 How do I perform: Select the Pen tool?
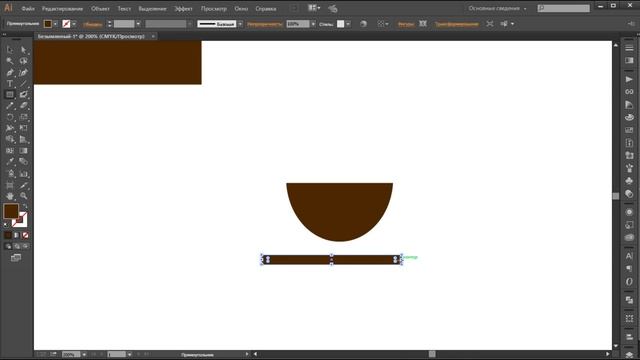pyautogui.click(x=10, y=73)
